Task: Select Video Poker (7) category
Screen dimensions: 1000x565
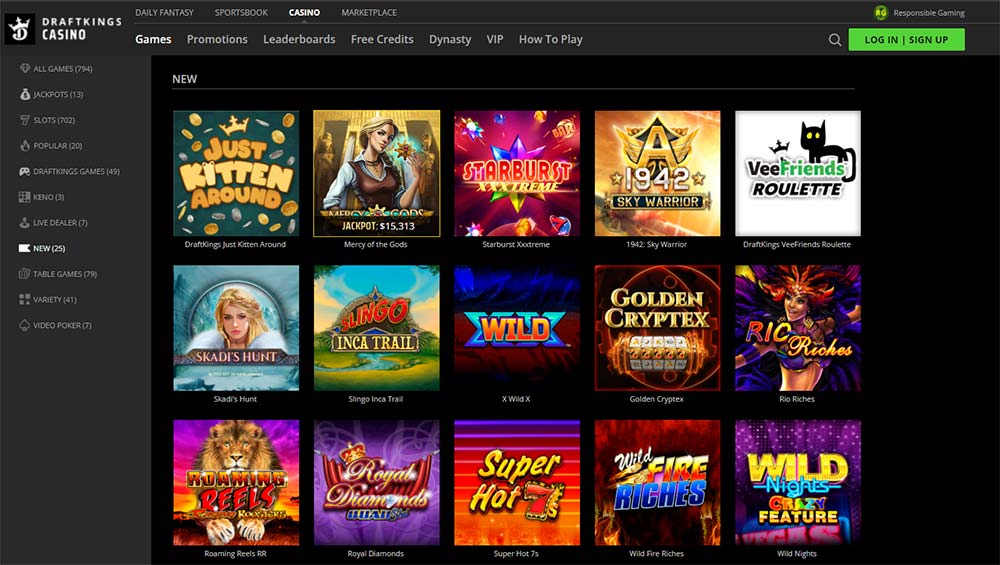Action: coord(62,325)
